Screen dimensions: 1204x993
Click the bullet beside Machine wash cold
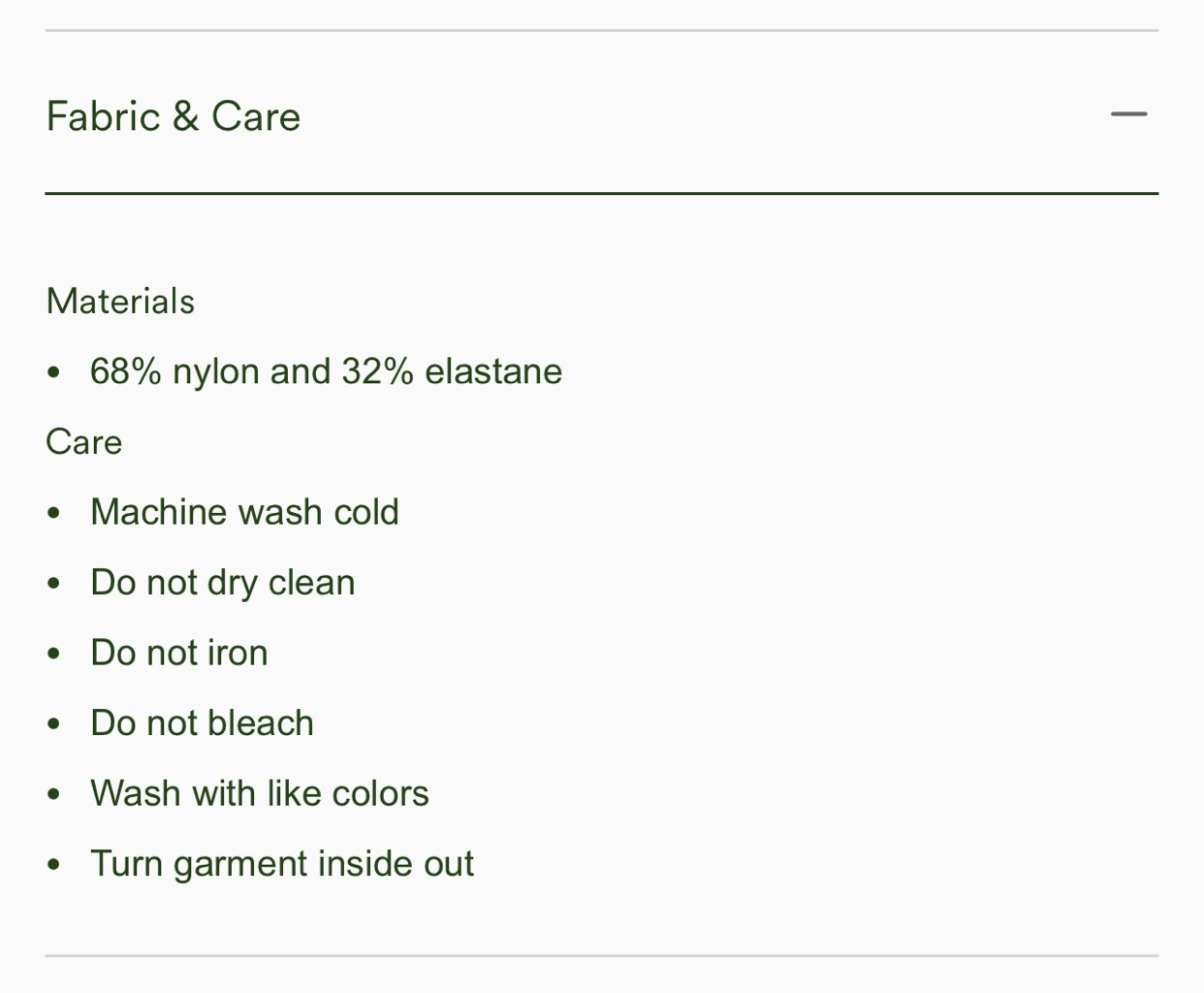point(54,513)
